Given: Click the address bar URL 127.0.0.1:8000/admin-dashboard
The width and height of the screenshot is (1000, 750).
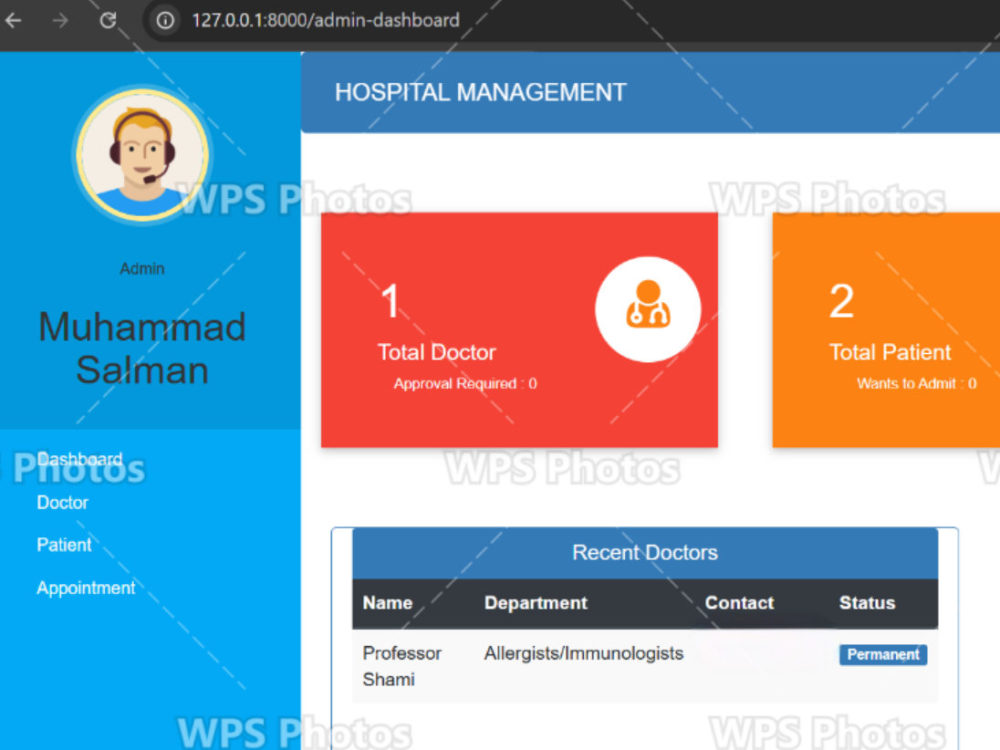Looking at the screenshot, I should pyautogui.click(x=325, y=20).
